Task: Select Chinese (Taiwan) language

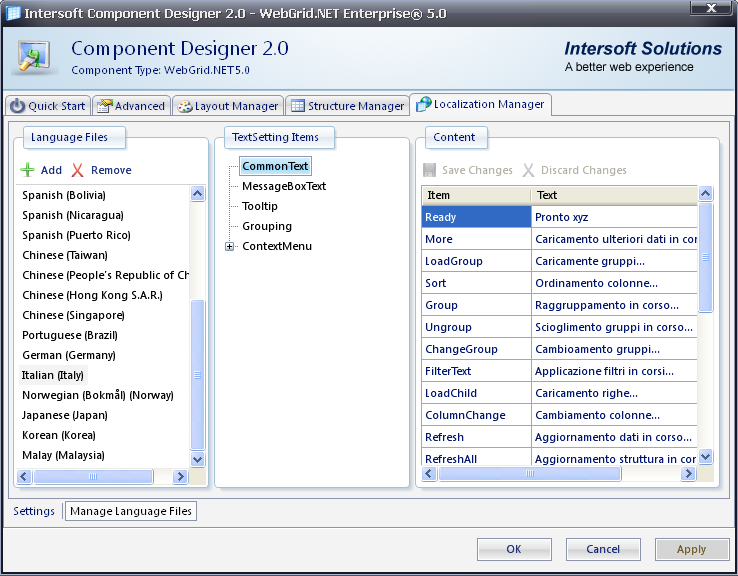Action: point(65,255)
